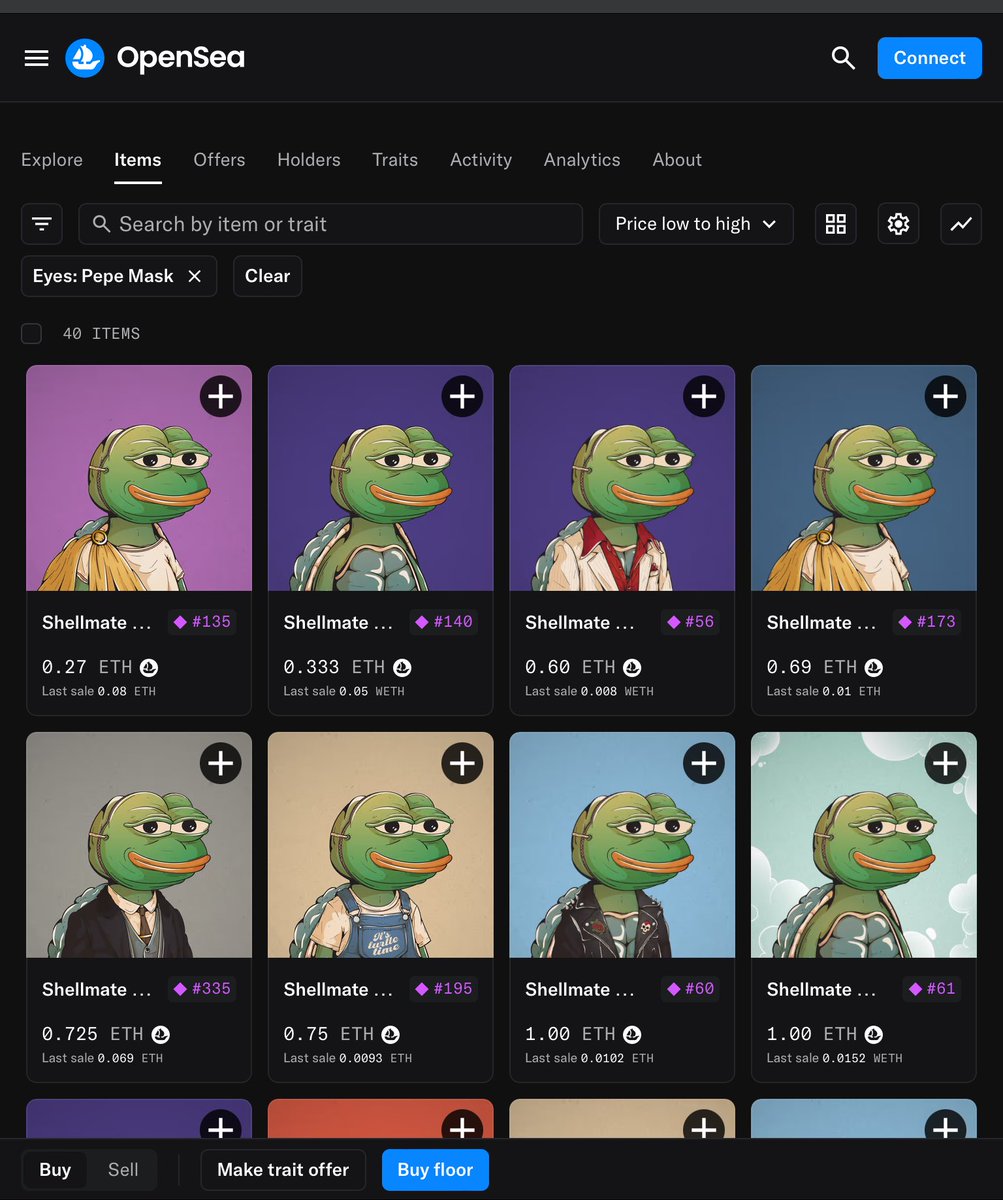Click Last sale 0.08 ETH text
The height and width of the screenshot is (1200, 1003).
[99, 691]
